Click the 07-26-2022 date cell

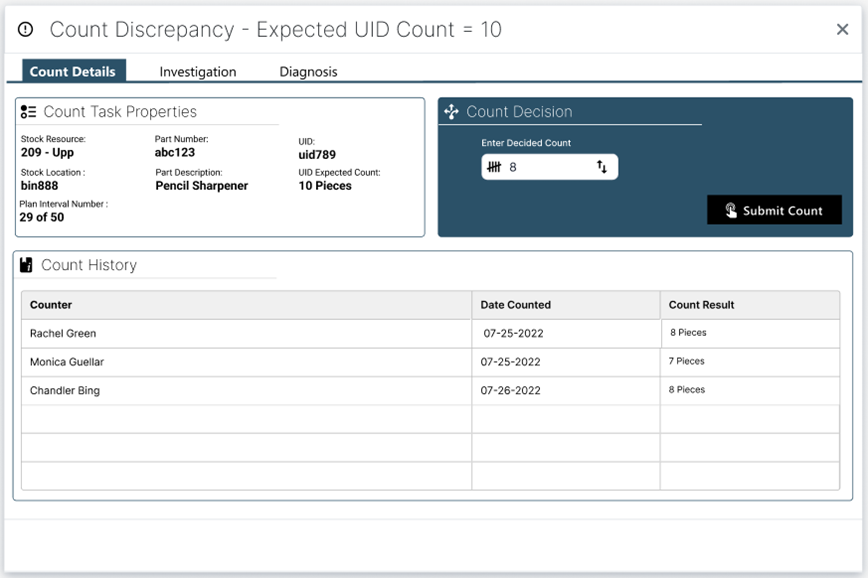point(510,391)
